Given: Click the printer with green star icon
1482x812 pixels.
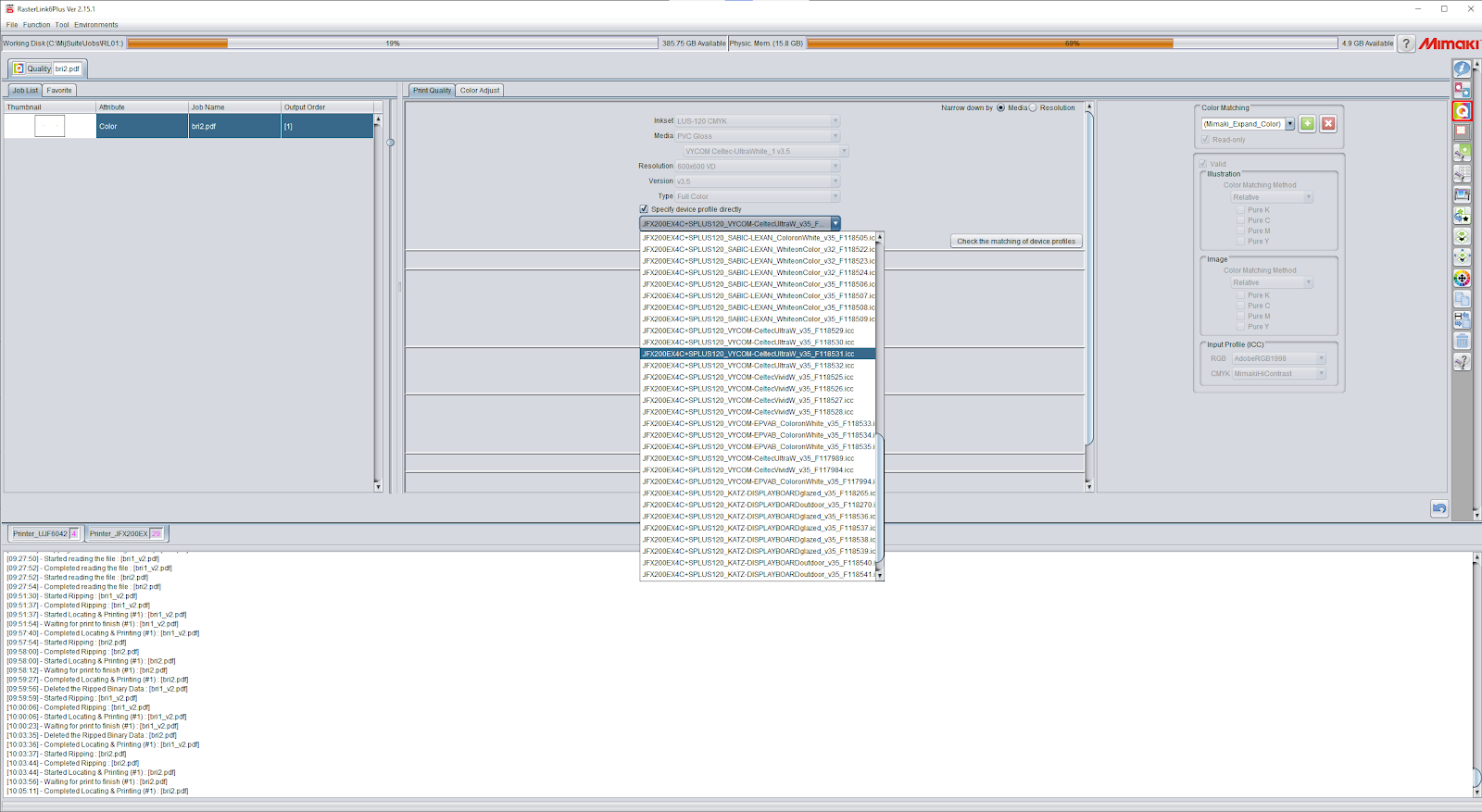Looking at the screenshot, I should coord(1462,152).
